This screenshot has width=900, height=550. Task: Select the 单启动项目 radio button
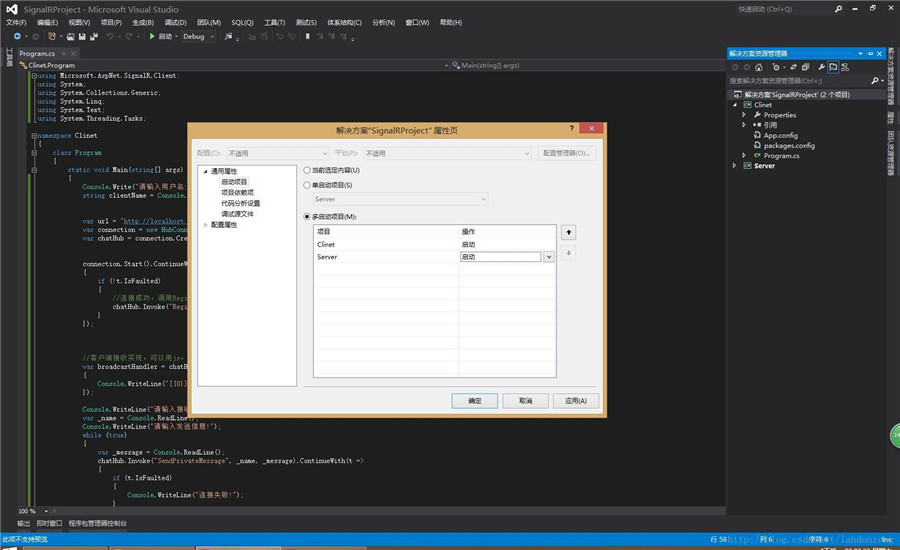pos(307,185)
